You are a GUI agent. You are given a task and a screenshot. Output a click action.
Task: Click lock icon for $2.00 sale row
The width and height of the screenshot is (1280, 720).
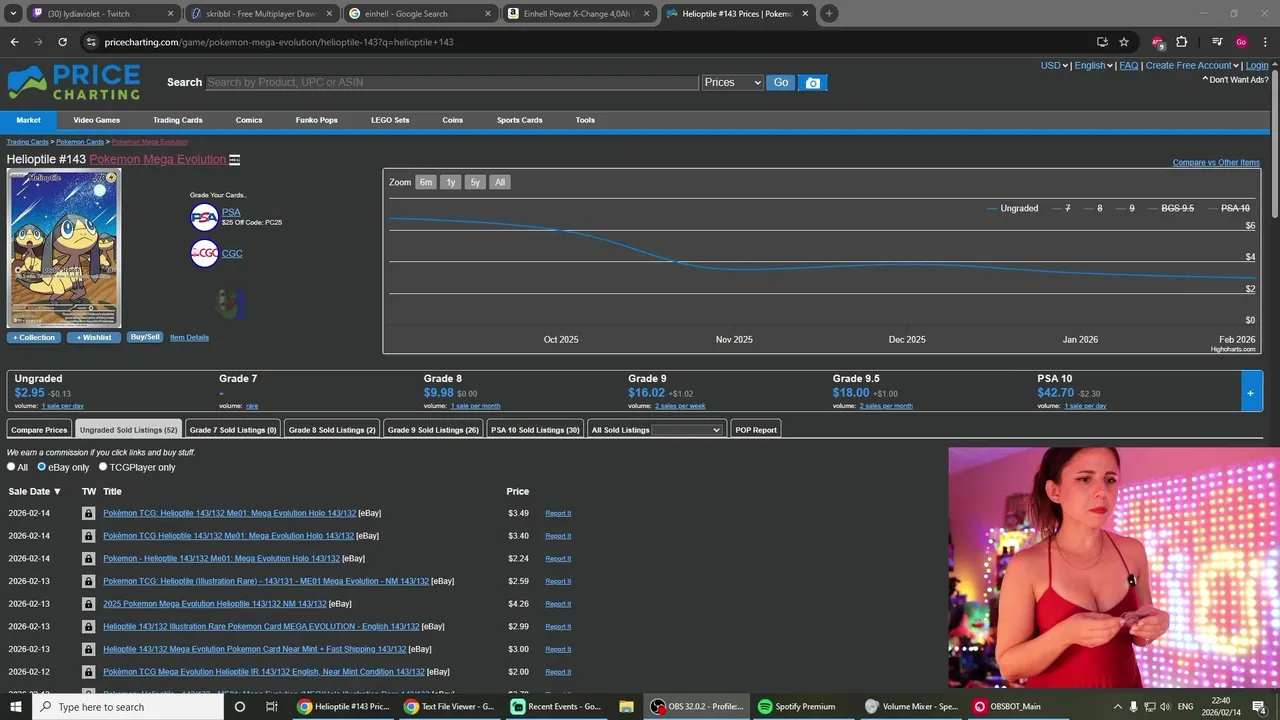coord(88,672)
